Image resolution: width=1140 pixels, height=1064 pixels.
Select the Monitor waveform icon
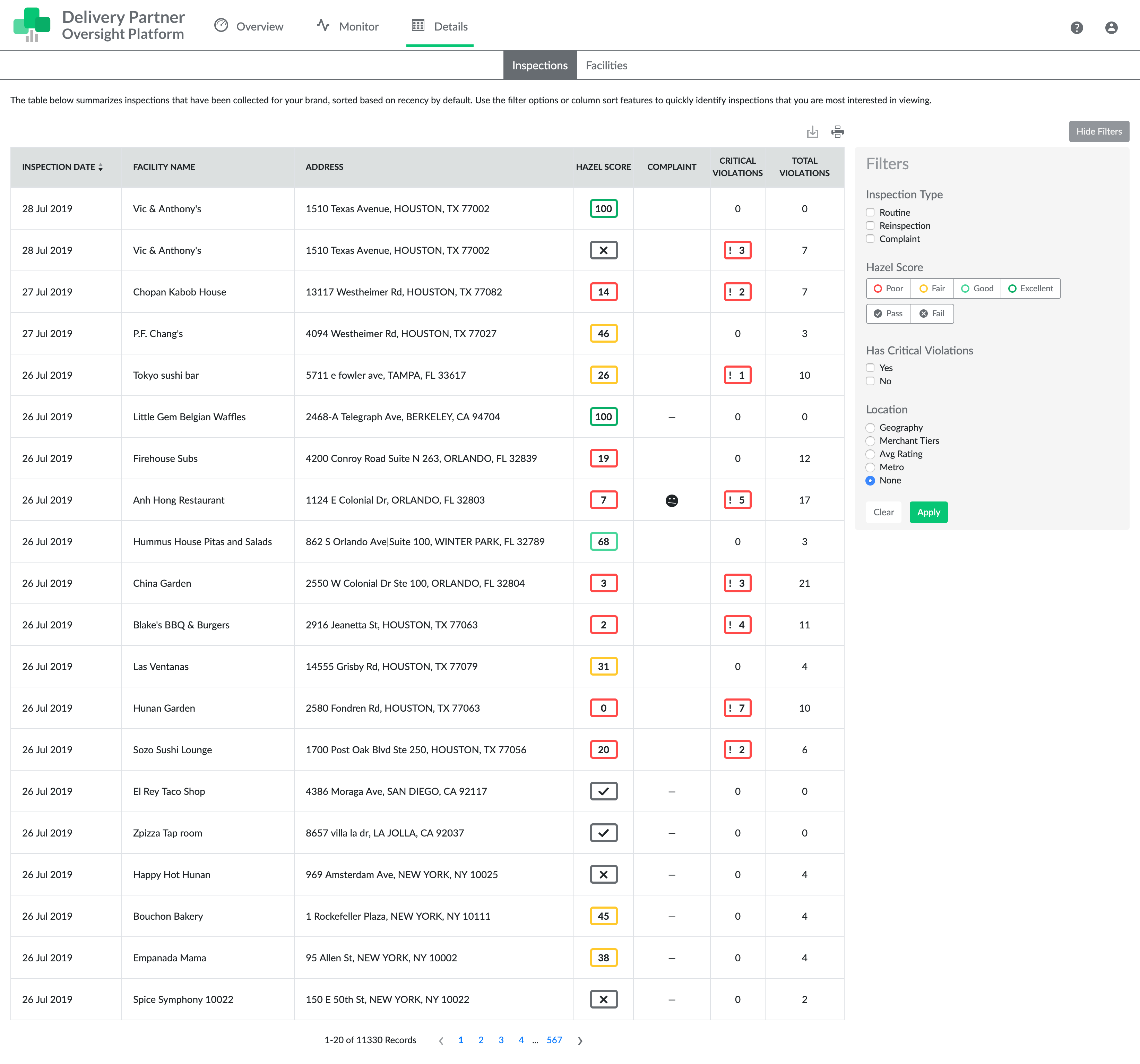[x=323, y=26]
